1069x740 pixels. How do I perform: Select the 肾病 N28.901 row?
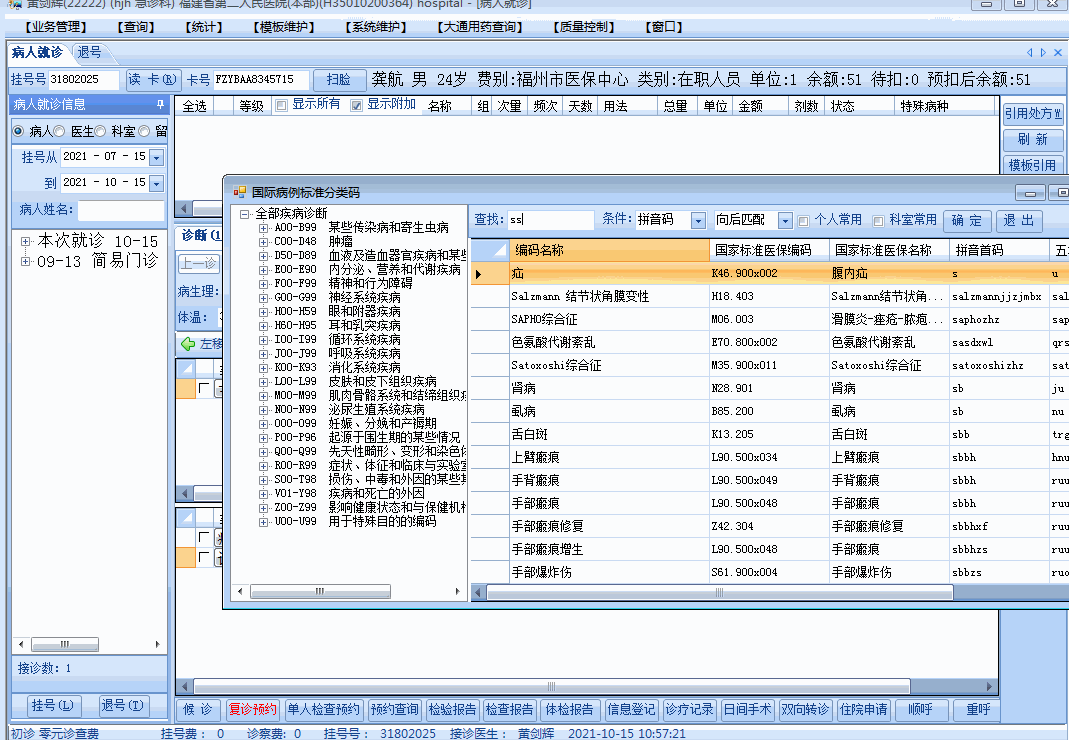pyautogui.click(x=769, y=388)
